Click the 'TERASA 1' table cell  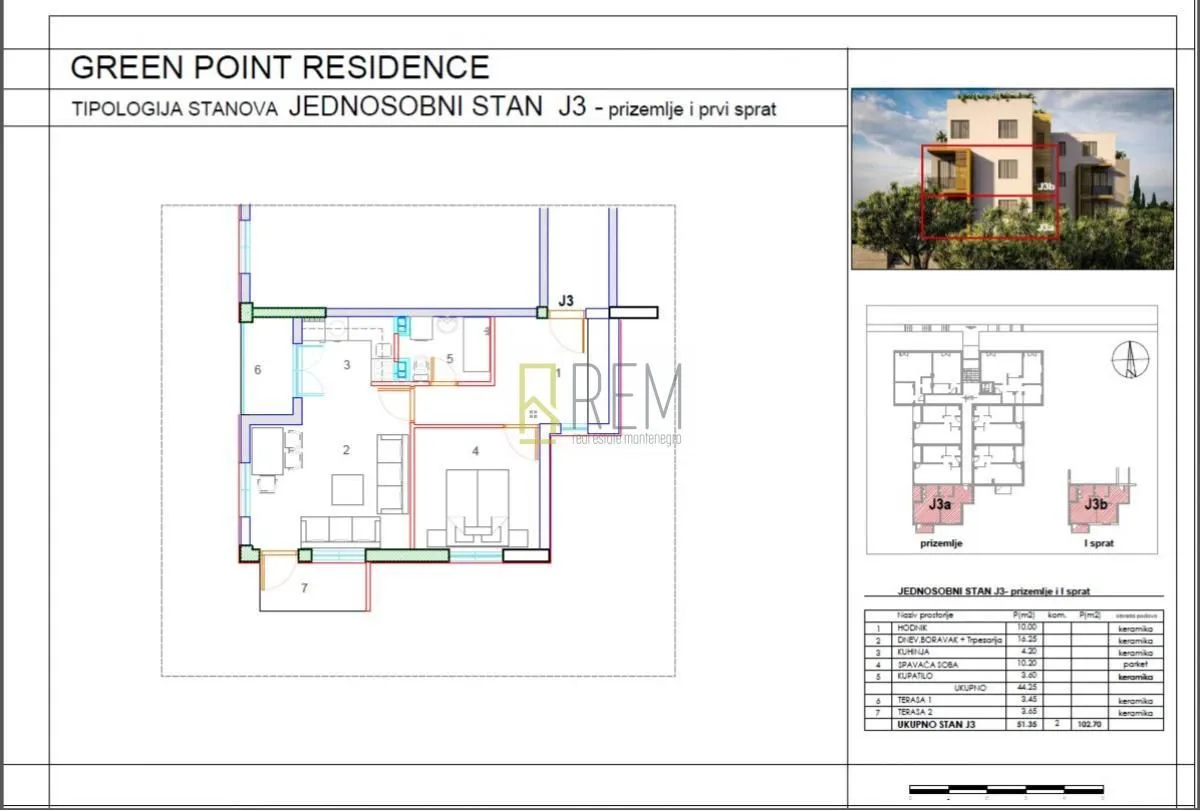[x=914, y=700]
